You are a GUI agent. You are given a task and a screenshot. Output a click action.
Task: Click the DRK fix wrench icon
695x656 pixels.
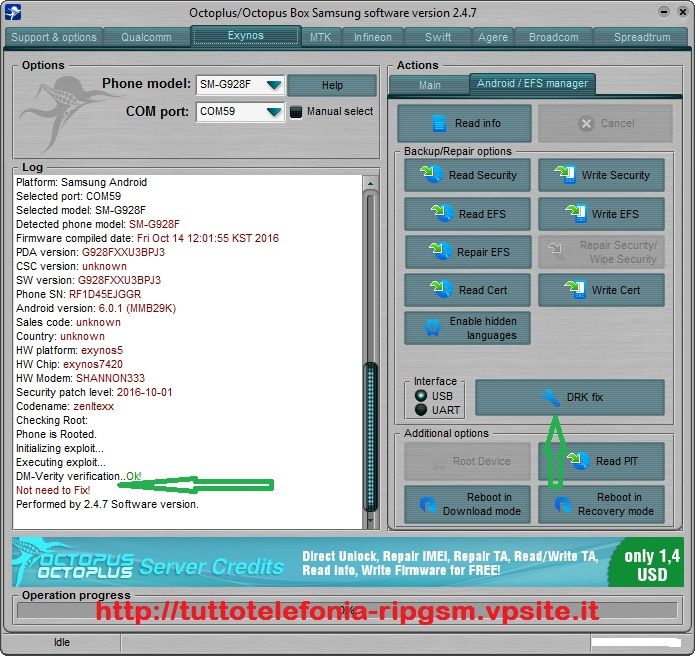[x=551, y=397]
